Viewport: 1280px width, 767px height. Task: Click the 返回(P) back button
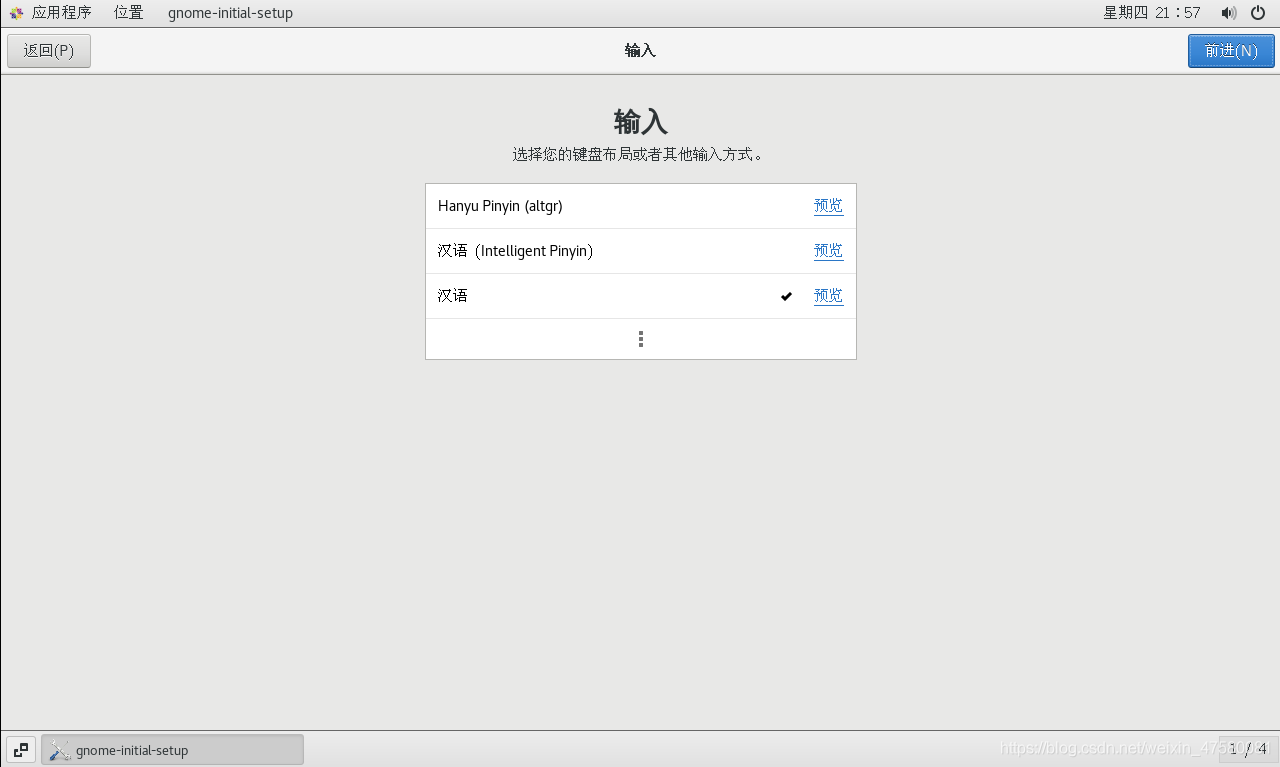point(49,51)
